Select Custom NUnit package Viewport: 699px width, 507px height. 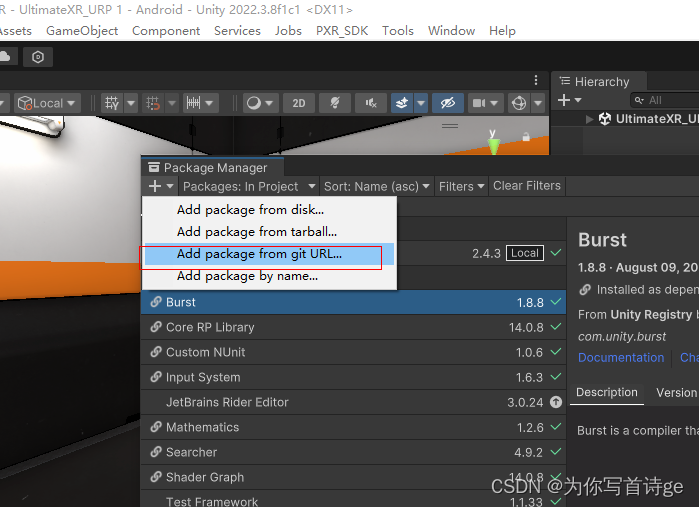[x=354, y=352]
